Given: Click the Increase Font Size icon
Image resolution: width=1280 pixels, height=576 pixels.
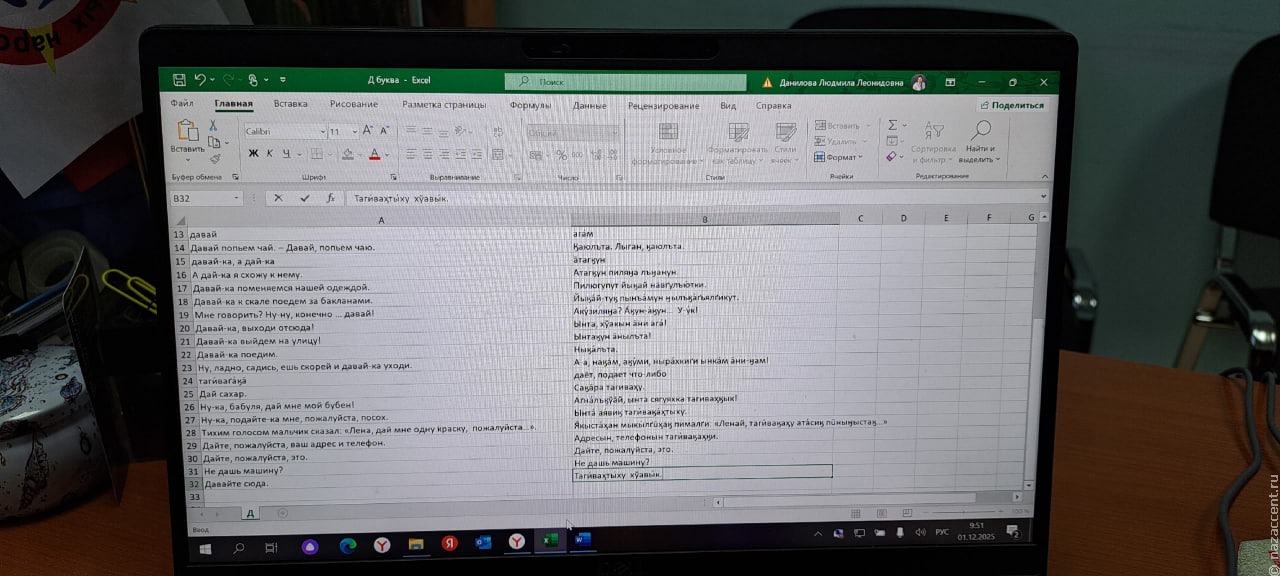Looking at the screenshot, I should [367, 131].
